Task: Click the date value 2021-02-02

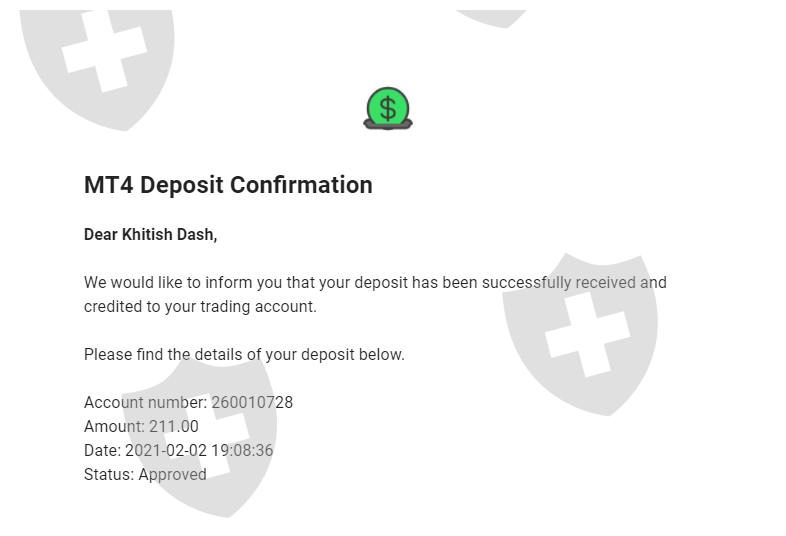Action: coord(166,451)
